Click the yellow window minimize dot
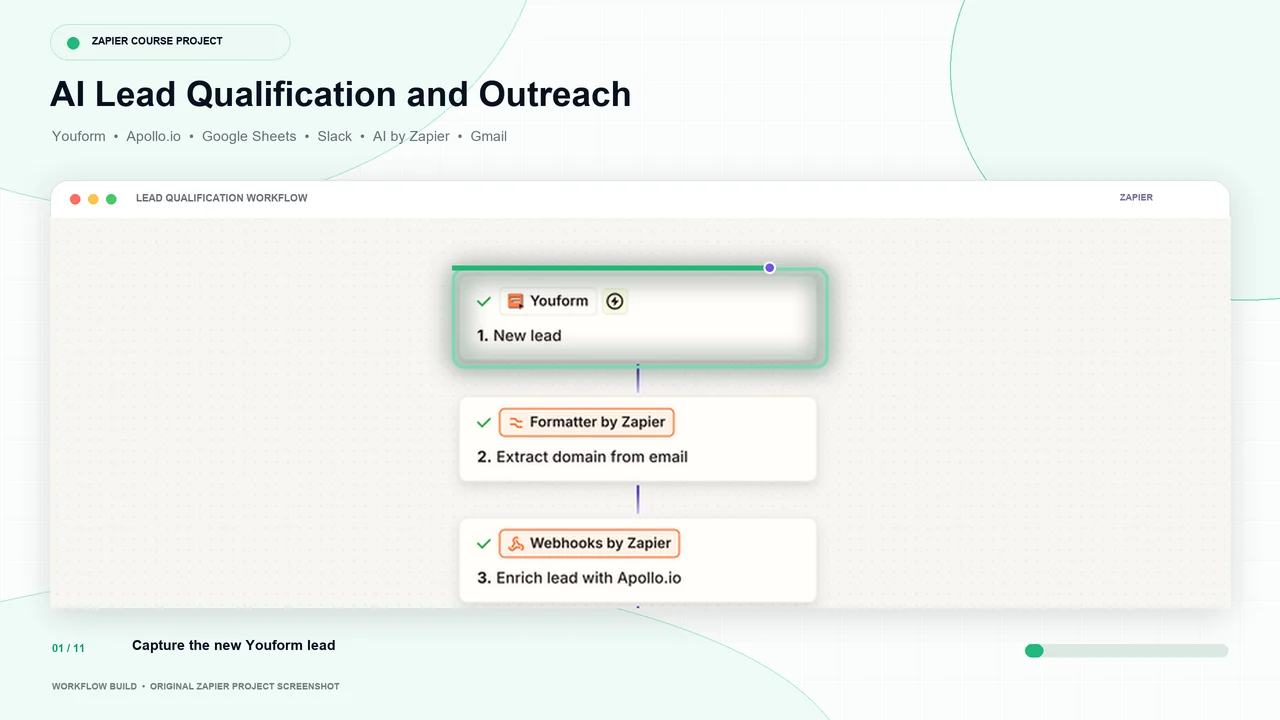 tap(93, 199)
